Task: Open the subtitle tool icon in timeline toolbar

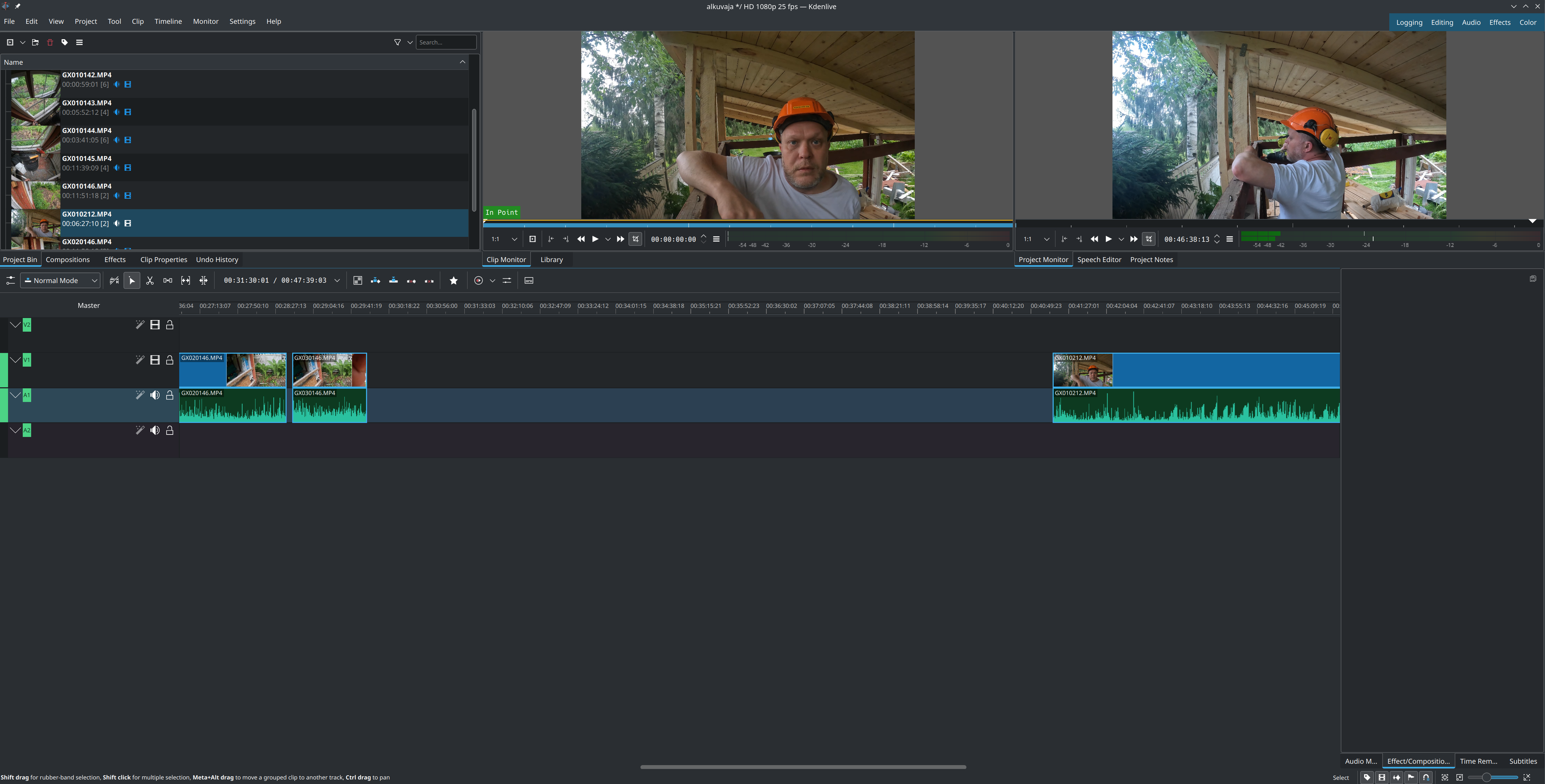Action: click(x=528, y=281)
